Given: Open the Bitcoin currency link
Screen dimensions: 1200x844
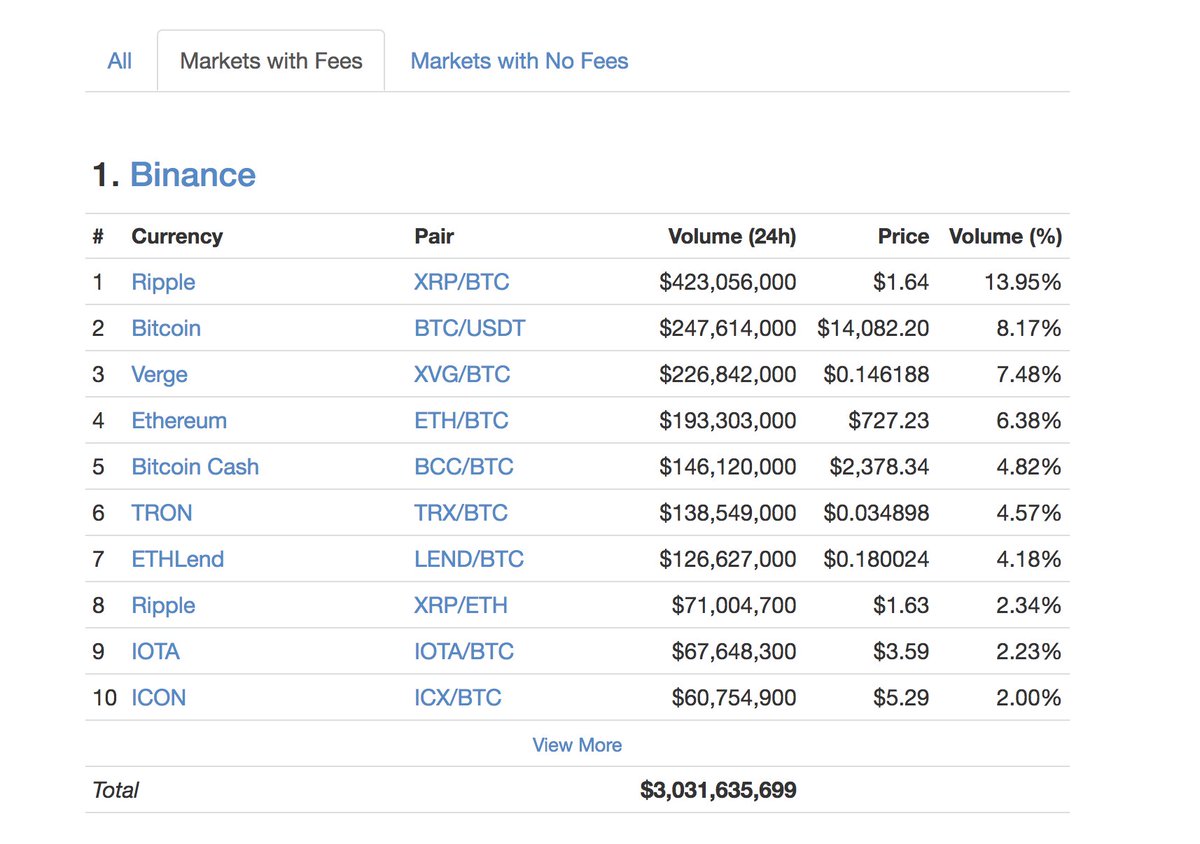Looking at the screenshot, I should (x=166, y=328).
